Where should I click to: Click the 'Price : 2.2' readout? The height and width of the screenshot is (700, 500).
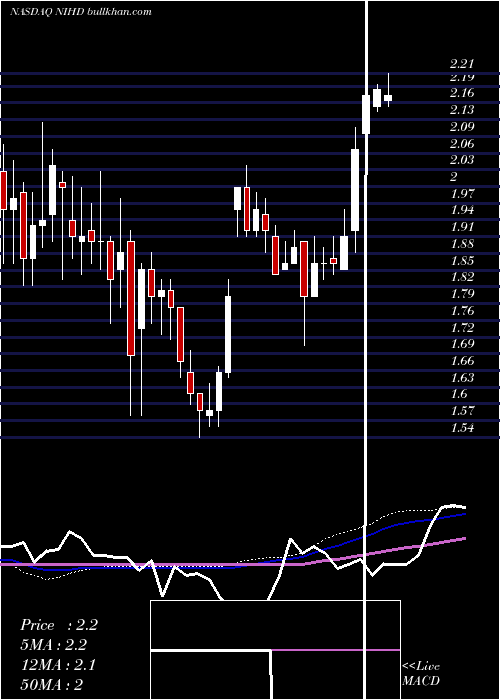[58, 625]
